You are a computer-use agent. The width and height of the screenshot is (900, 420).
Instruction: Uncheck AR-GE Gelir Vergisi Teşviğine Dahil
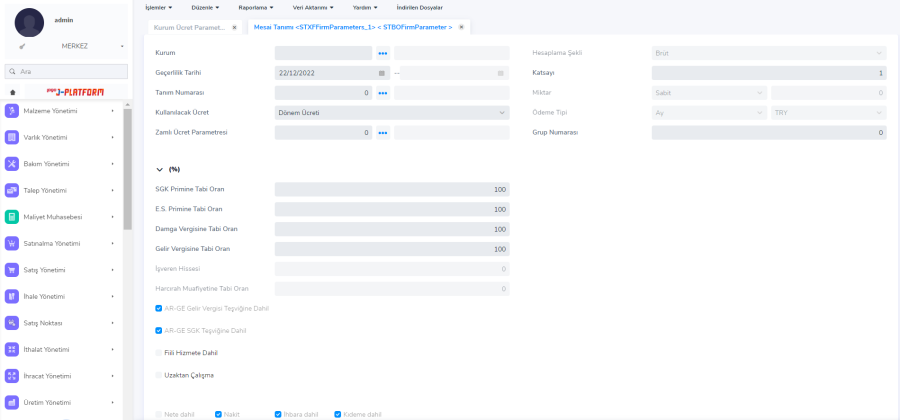click(159, 308)
